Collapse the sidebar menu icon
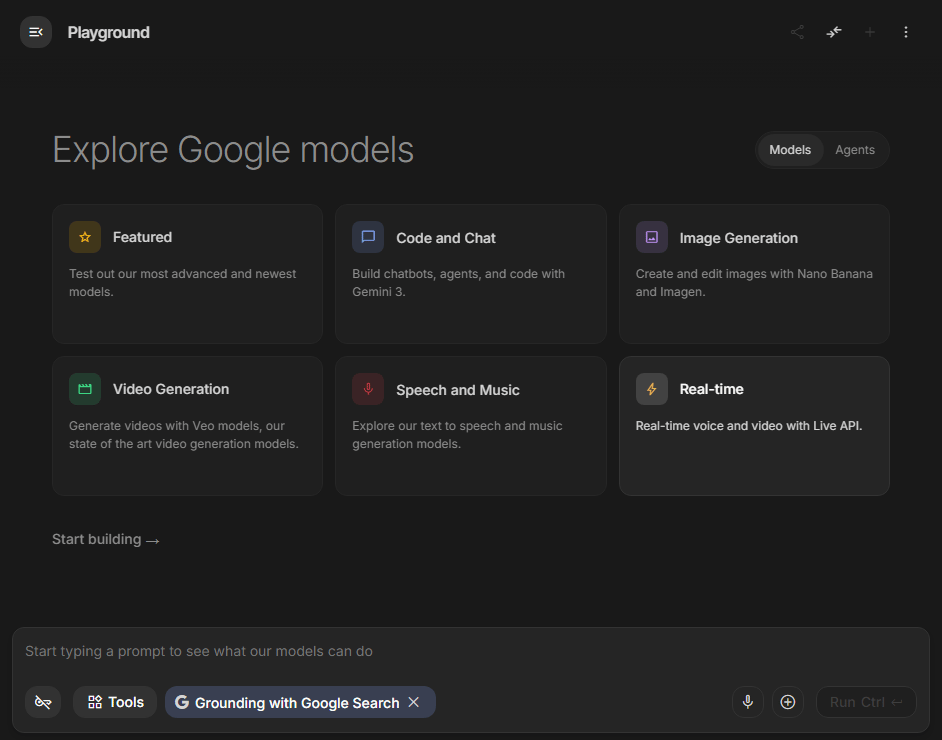Screen dimensions: 942x740 (x=36, y=32)
